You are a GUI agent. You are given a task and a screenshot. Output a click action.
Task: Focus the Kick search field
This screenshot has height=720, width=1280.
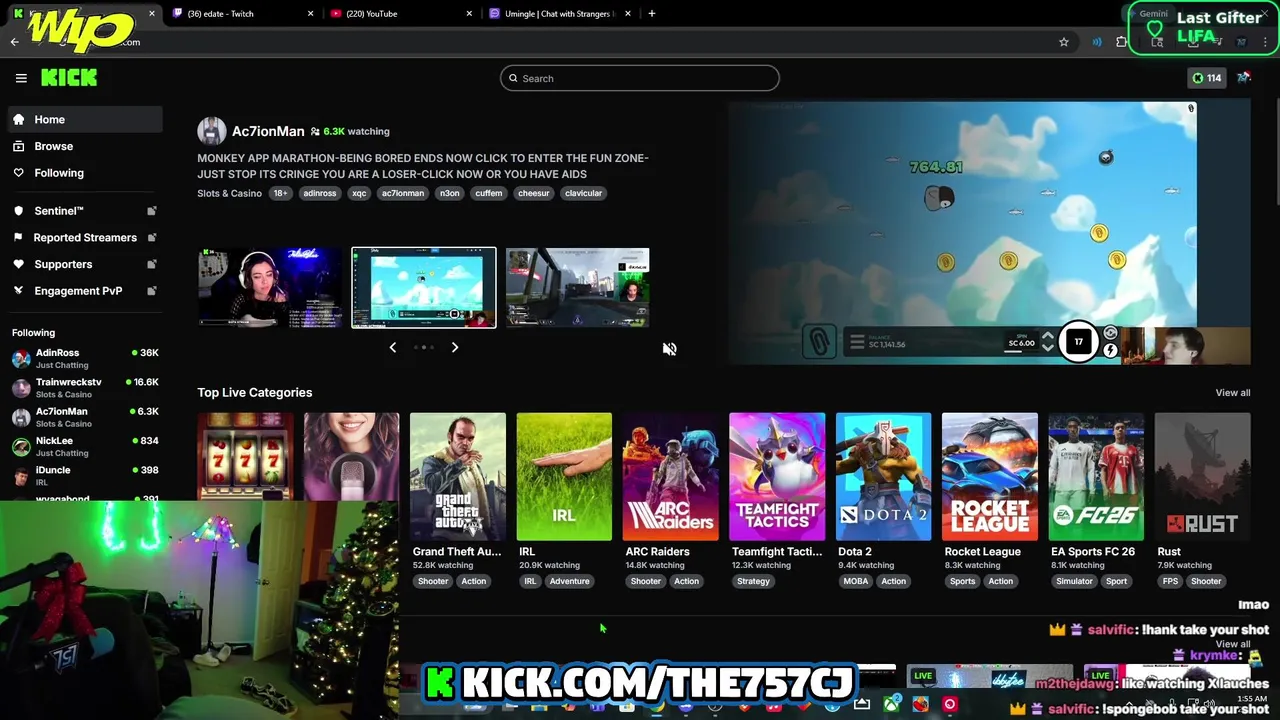coord(640,78)
